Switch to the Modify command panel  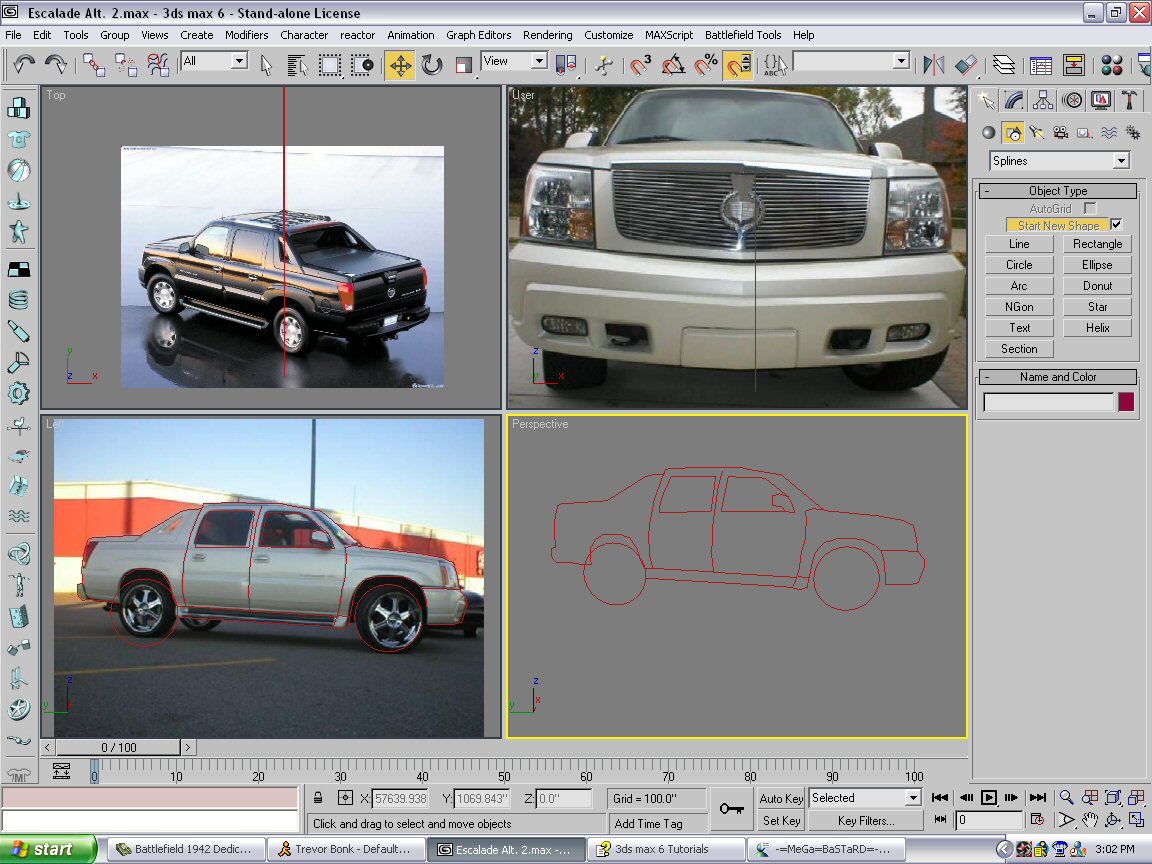pos(1014,99)
